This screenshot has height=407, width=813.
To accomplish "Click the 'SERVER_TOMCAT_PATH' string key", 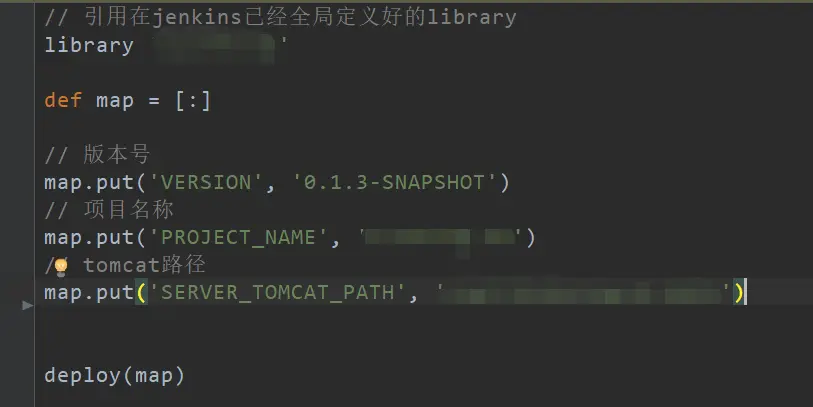I will 277,292.
